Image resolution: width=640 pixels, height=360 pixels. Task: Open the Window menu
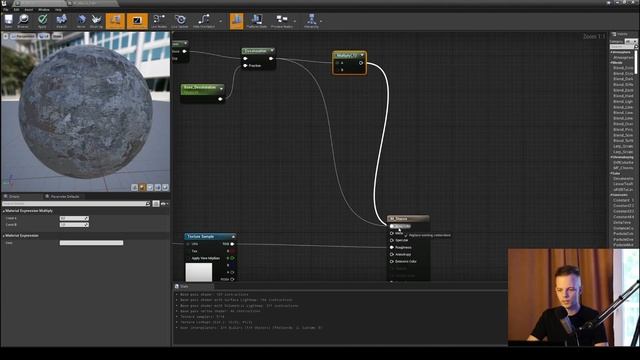pyautogui.click(x=44, y=9)
